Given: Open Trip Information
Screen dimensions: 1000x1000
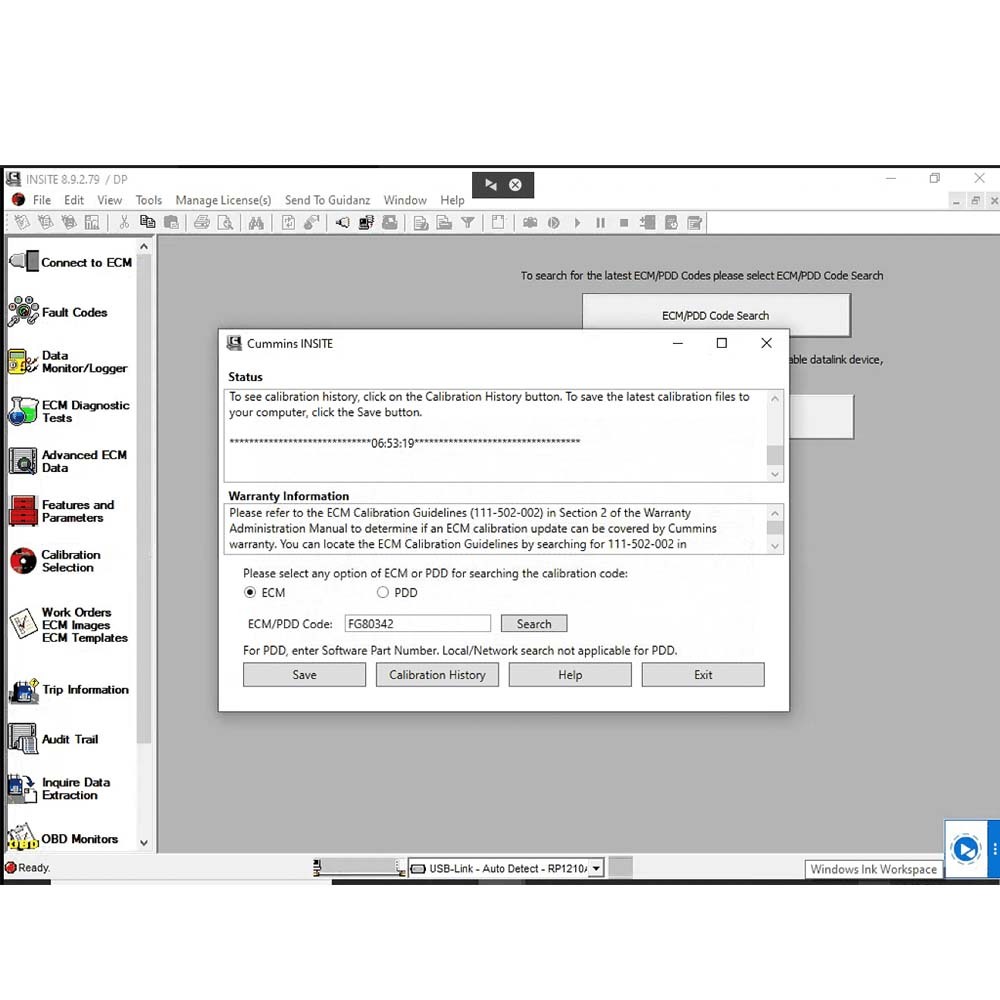Looking at the screenshot, I should [x=70, y=689].
